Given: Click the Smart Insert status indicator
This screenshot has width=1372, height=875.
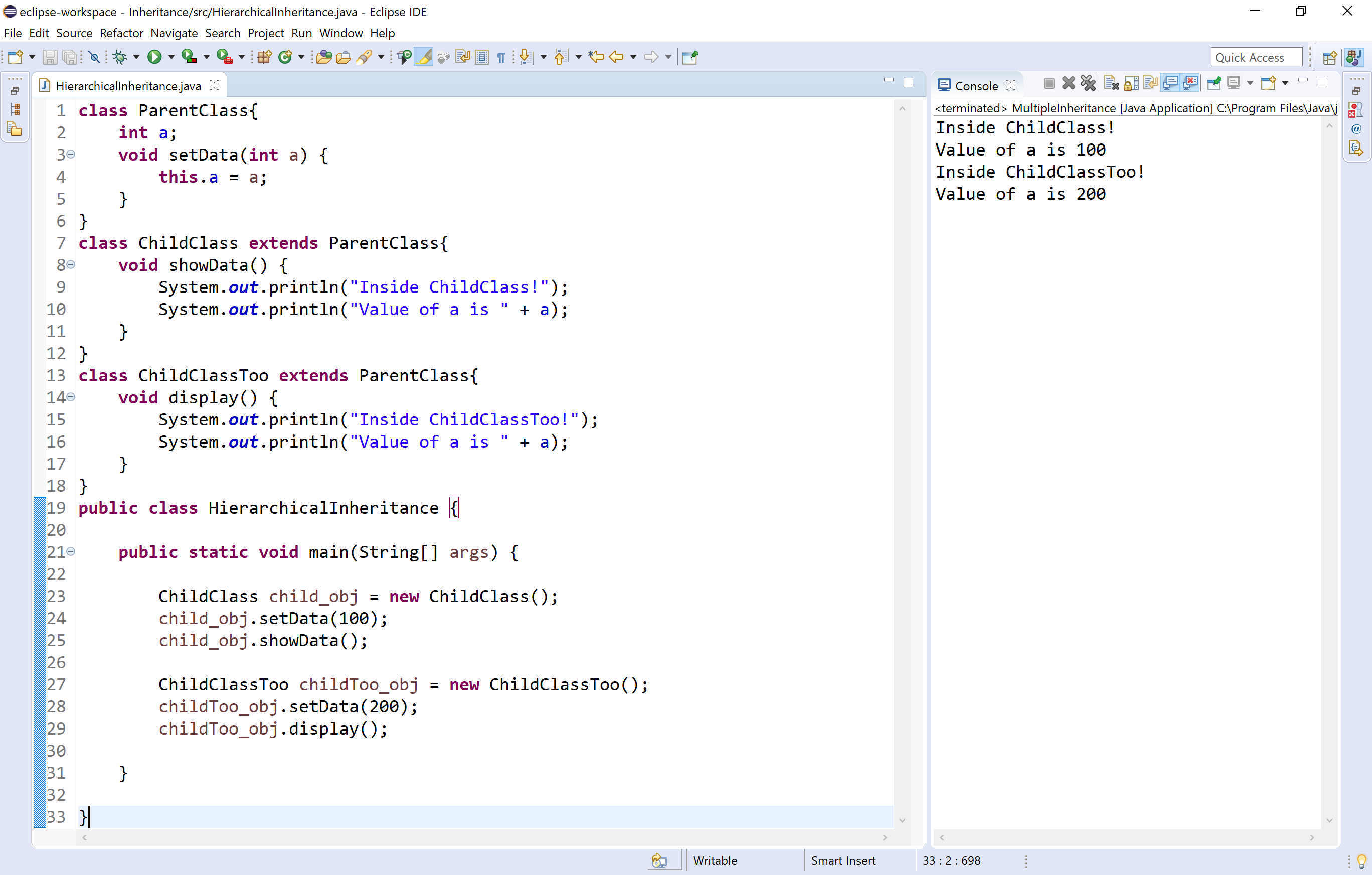Looking at the screenshot, I should tap(843, 860).
